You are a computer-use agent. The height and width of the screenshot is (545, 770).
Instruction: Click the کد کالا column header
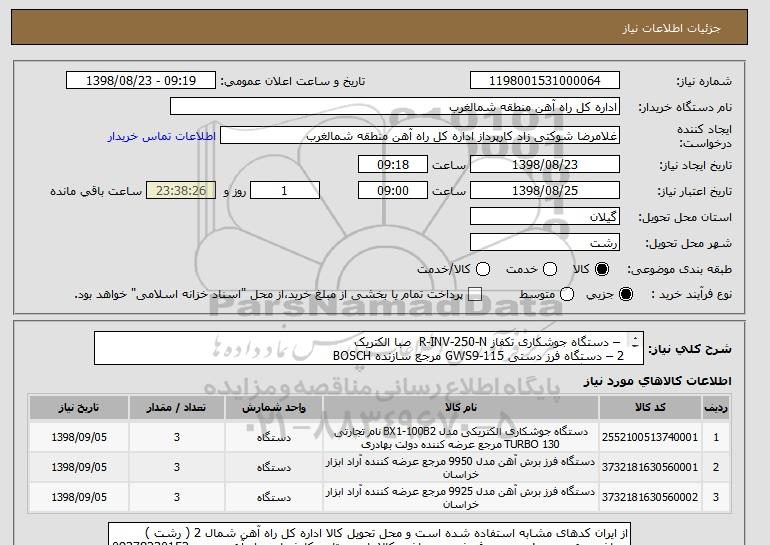[x=650, y=408]
